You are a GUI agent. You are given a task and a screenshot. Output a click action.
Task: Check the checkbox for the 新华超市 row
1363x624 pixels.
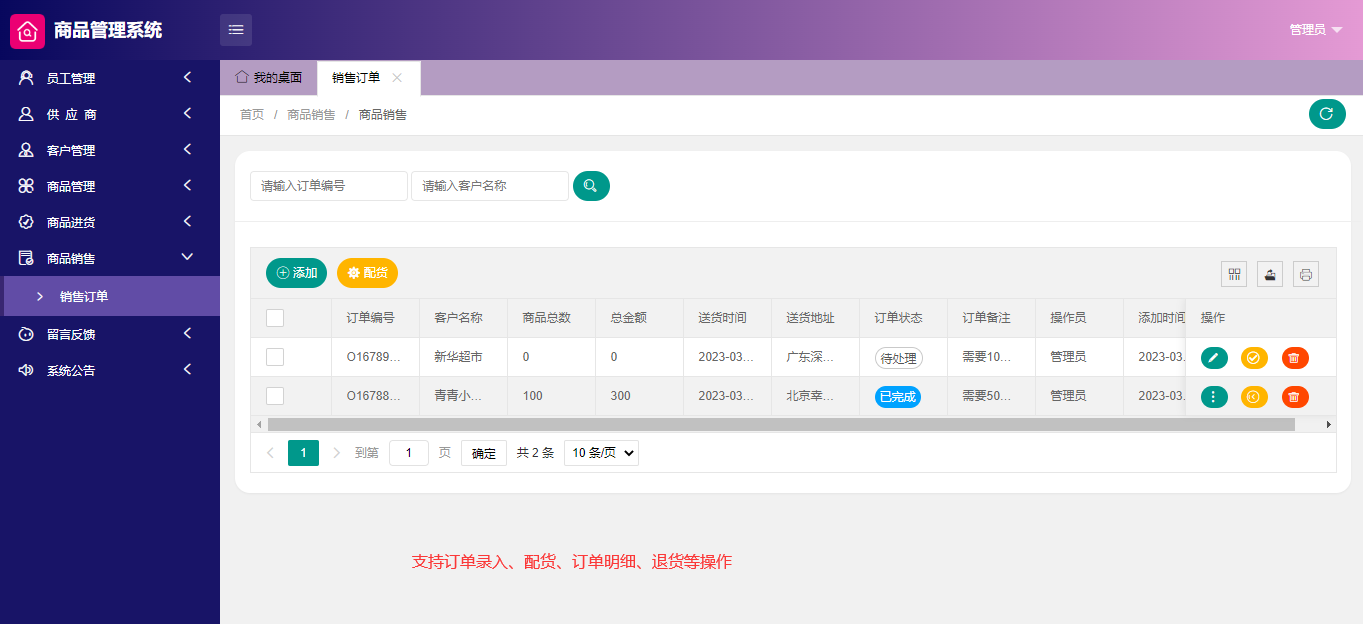coord(275,357)
